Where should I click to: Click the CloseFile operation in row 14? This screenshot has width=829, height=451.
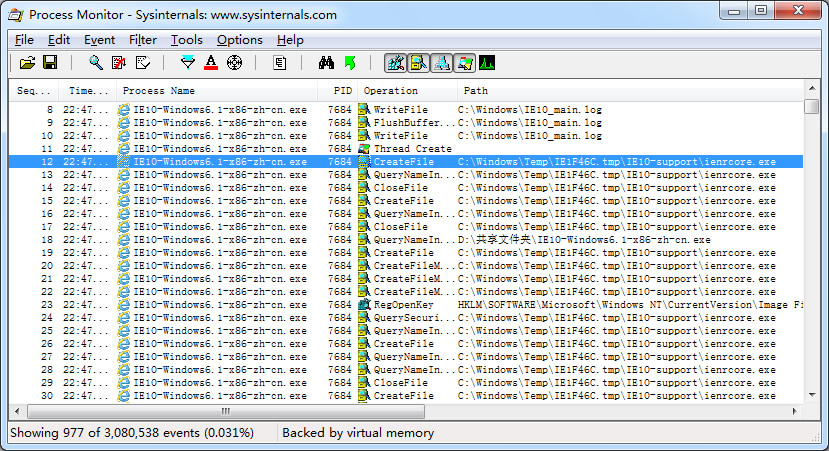401,188
